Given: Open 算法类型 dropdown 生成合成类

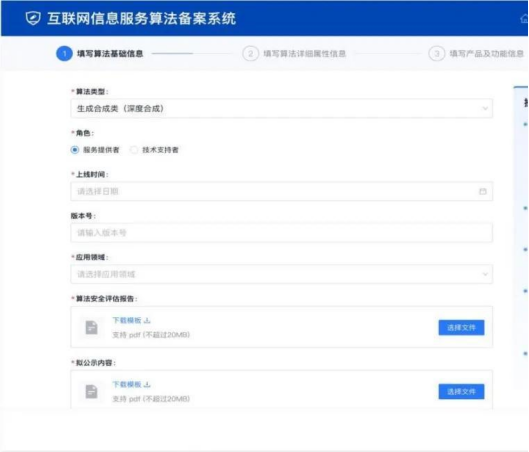Looking at the screenshot, I should 281,108.
